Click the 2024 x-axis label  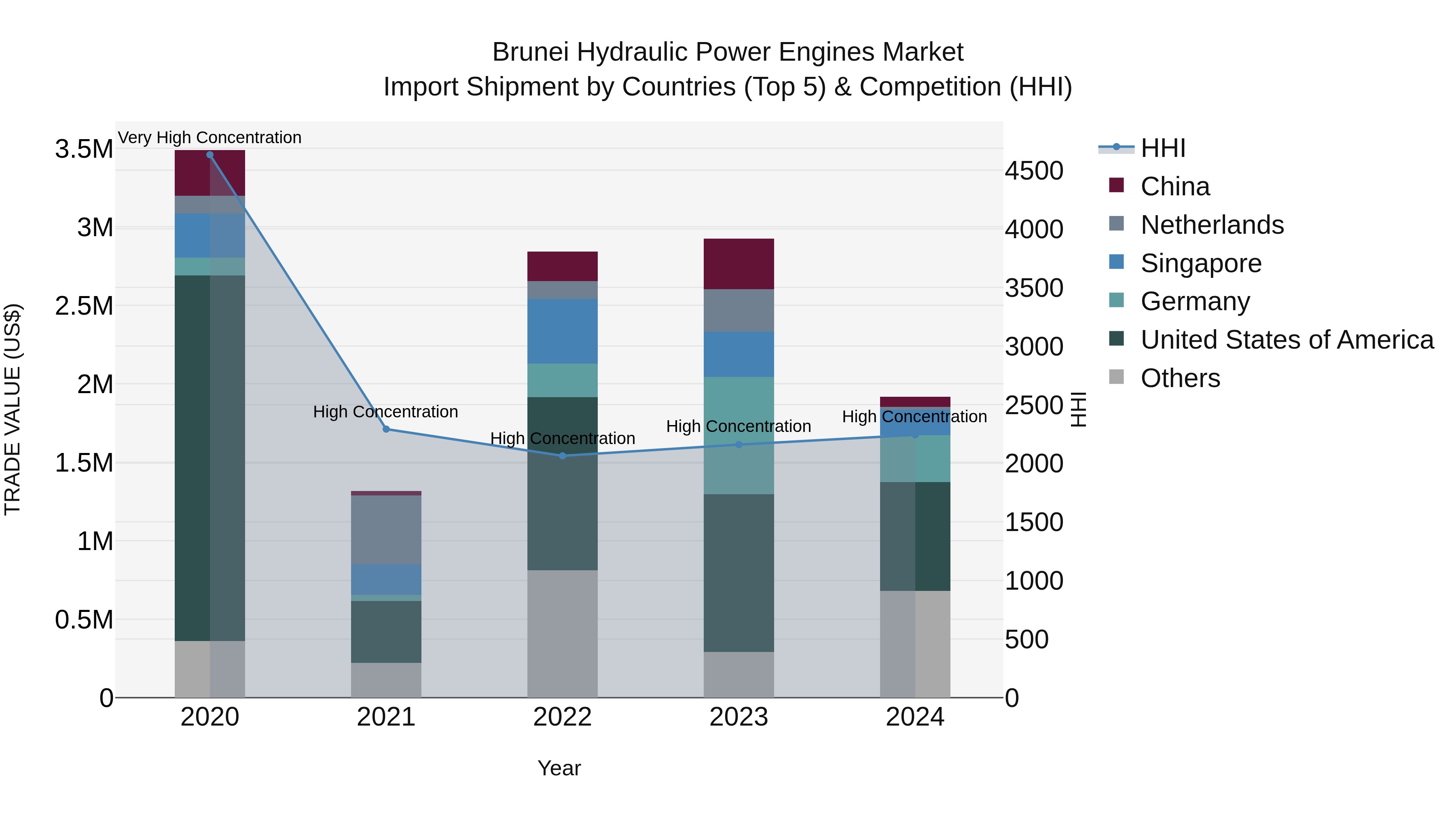point(915,717)
